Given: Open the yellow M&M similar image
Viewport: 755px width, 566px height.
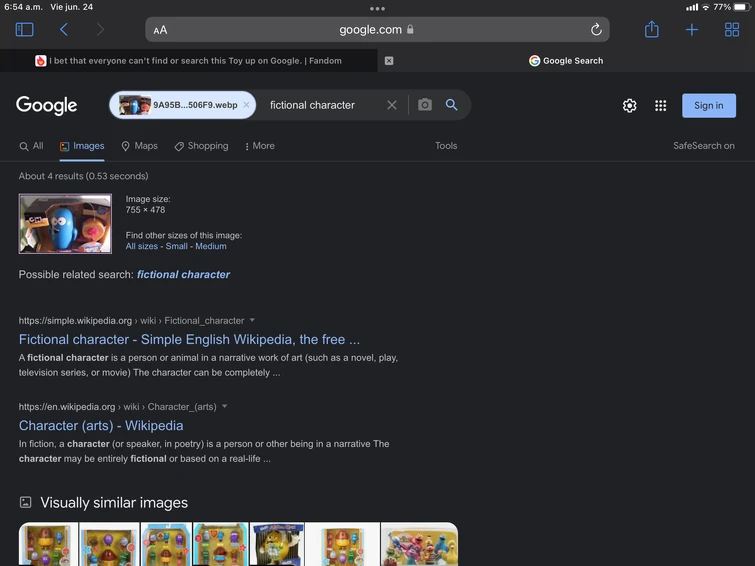Looking at the screenshot, I should coord(277,544).
